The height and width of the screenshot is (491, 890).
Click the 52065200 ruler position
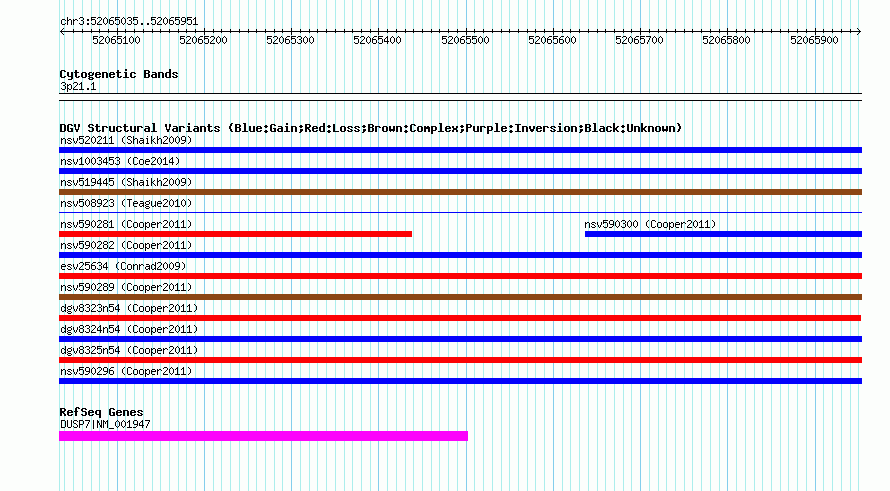[203, 40]
